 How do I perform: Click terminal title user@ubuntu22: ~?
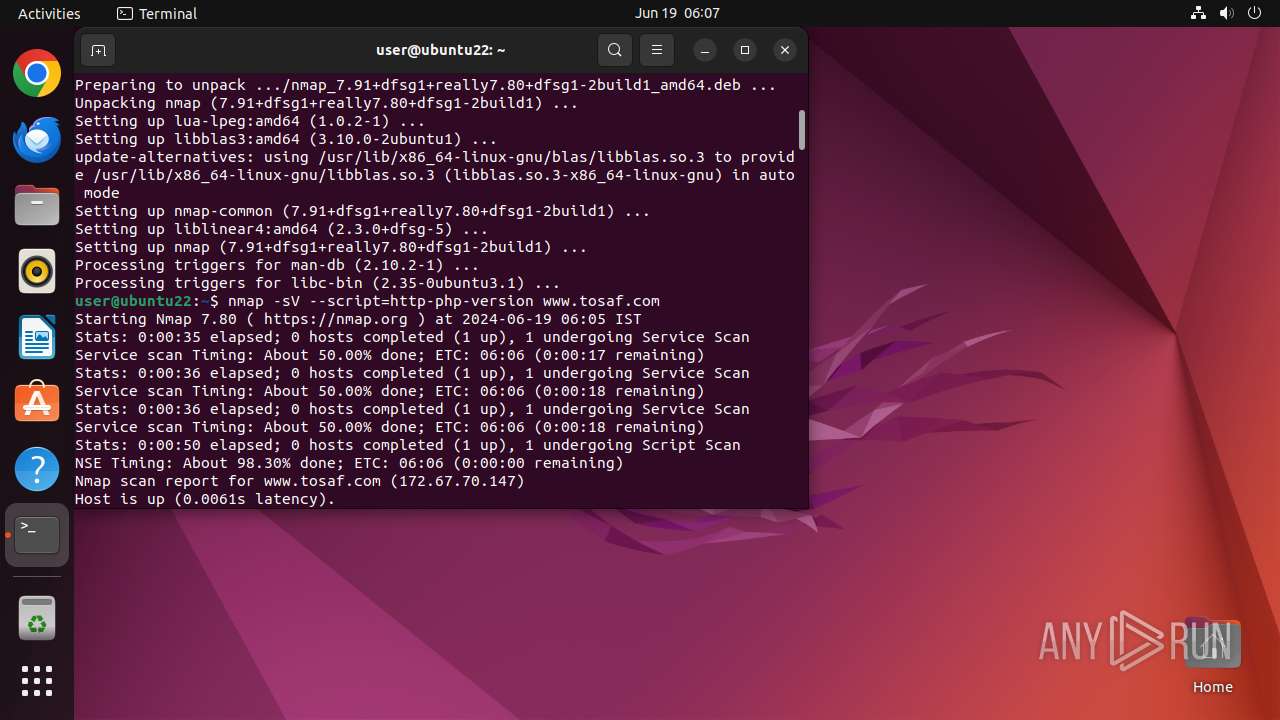440,50
